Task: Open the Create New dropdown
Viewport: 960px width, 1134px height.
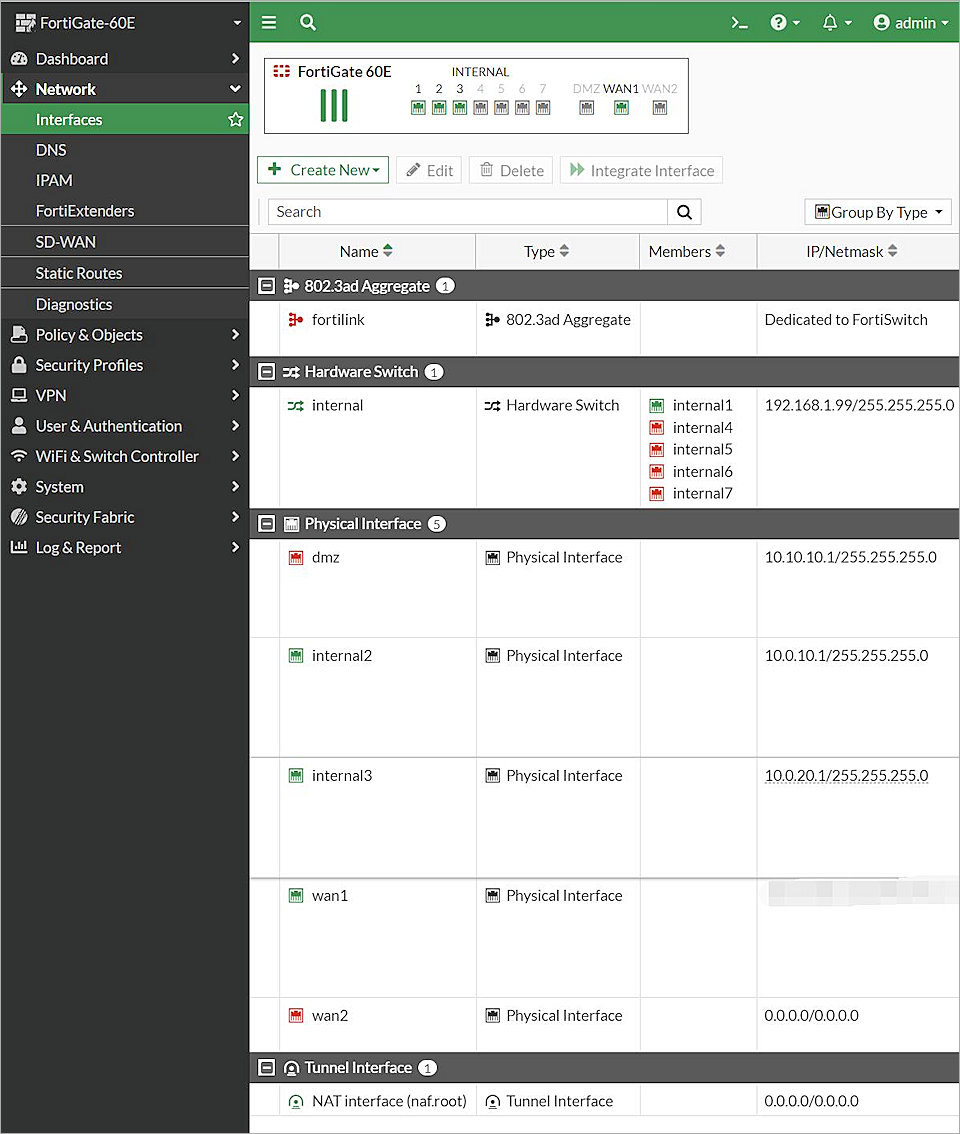Action: point(322,170)
